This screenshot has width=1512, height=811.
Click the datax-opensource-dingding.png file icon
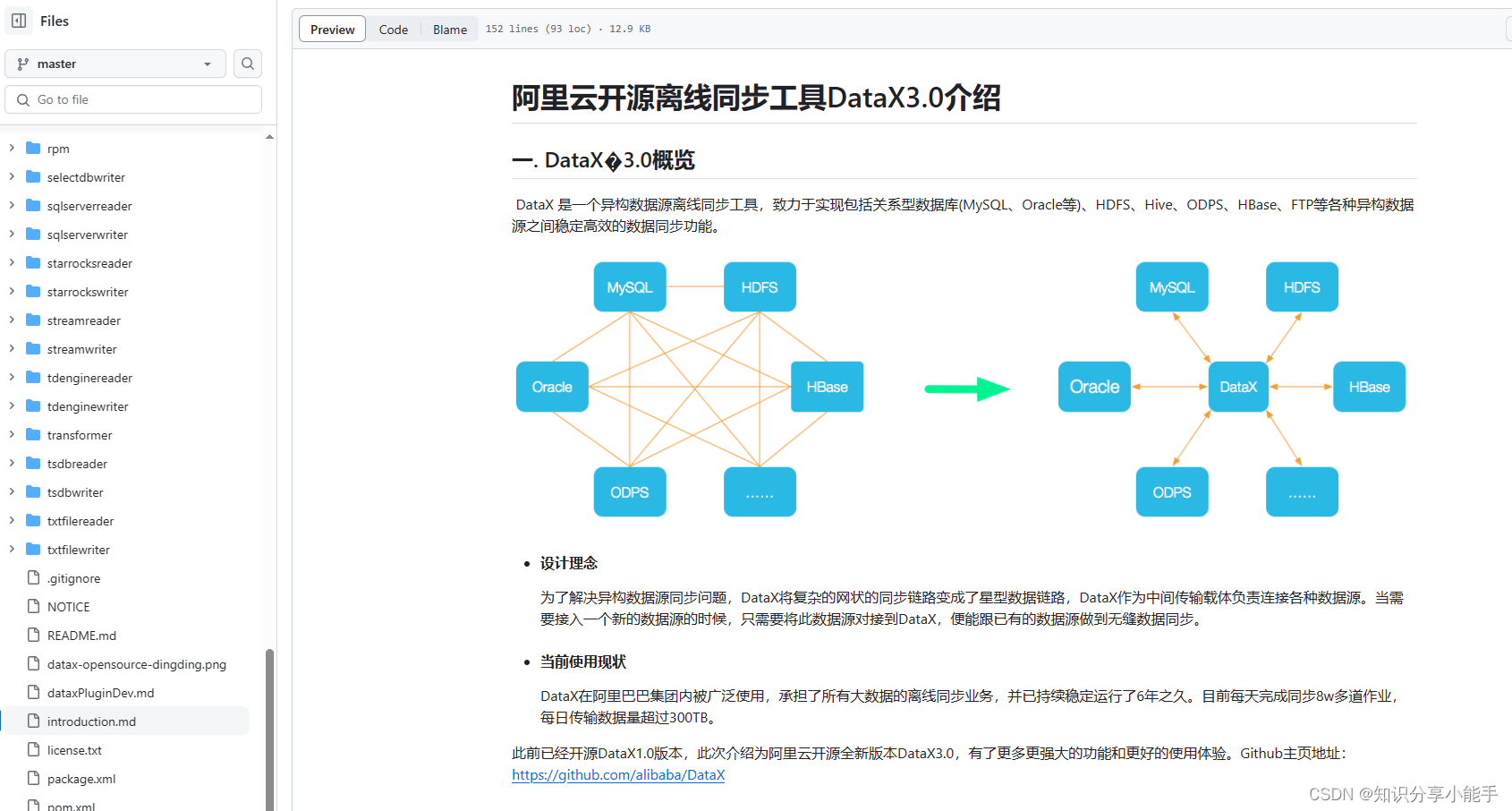[34, 663]
